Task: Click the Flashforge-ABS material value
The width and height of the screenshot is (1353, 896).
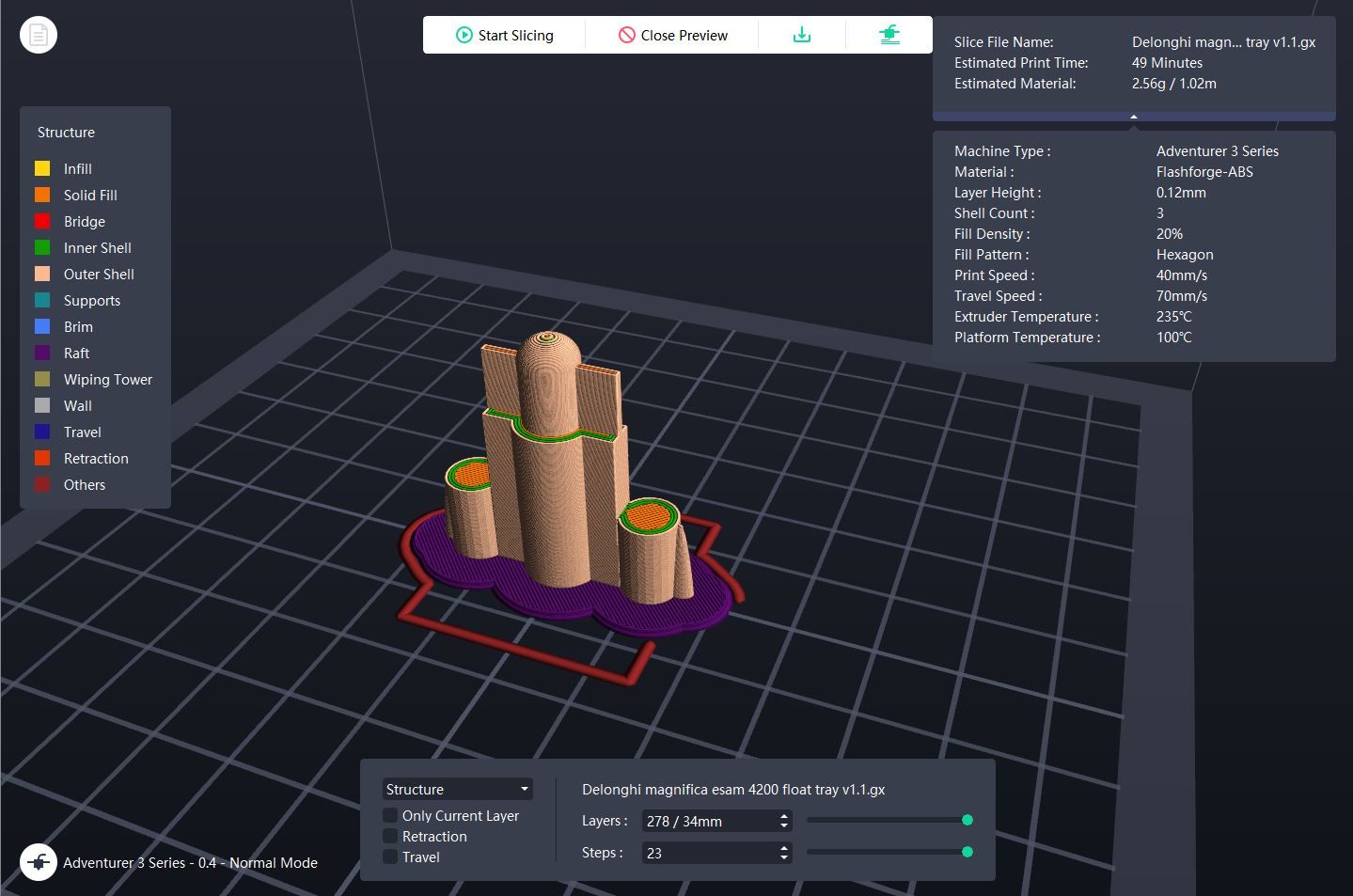Action: [1204, 171]
